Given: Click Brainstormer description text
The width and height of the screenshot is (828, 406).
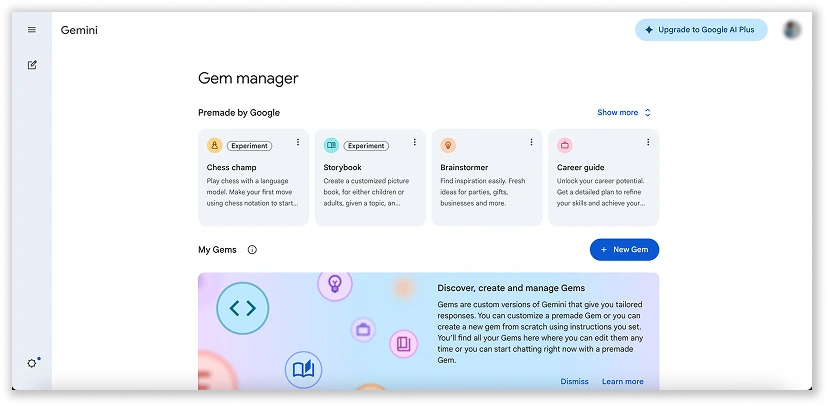Looking at the screenshot, I should pyautogui.click(x=483, y=192).
